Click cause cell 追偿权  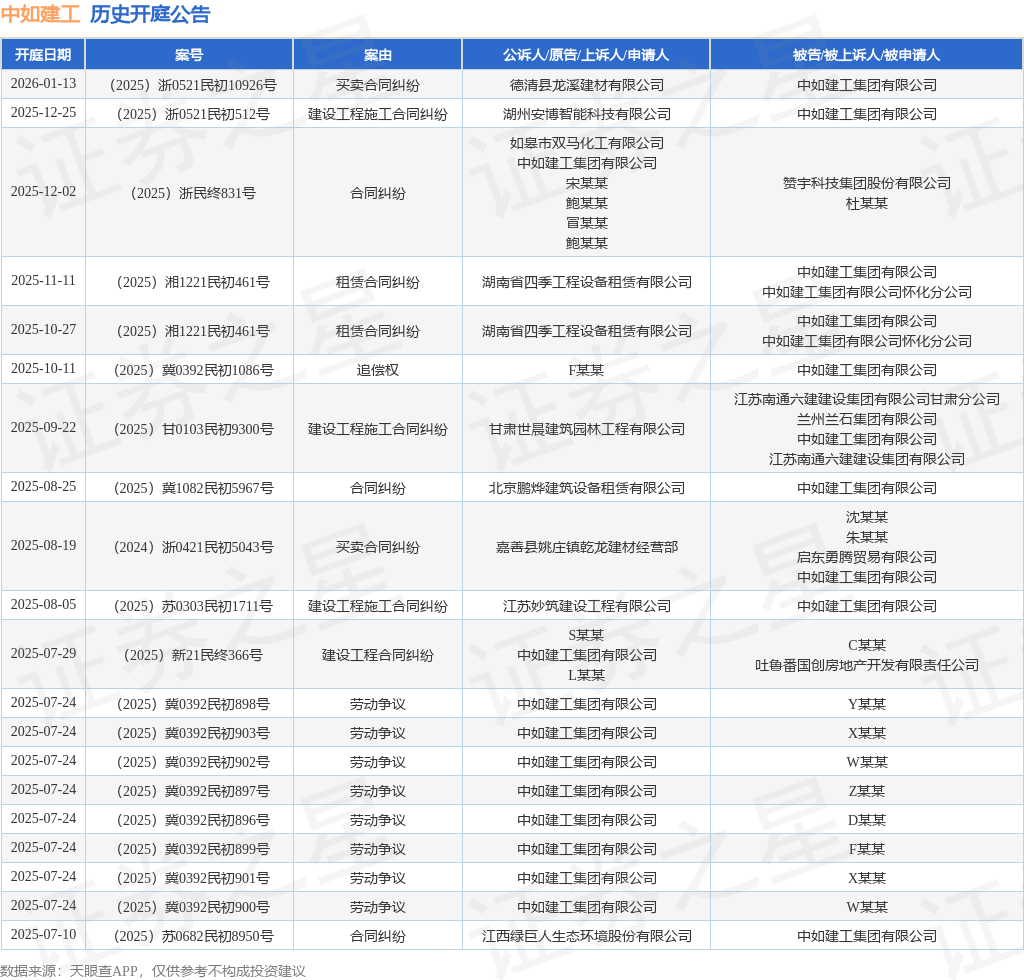pos(377,370)
